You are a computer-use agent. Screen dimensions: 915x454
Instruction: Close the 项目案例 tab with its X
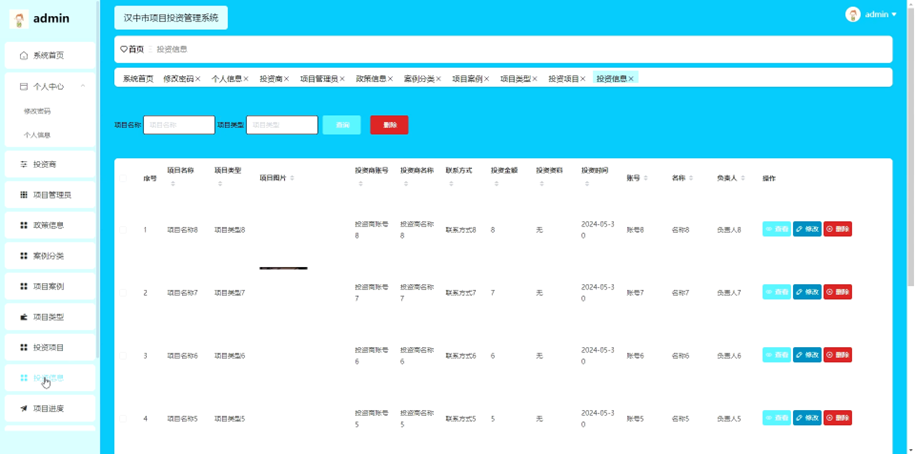(487, 79)
